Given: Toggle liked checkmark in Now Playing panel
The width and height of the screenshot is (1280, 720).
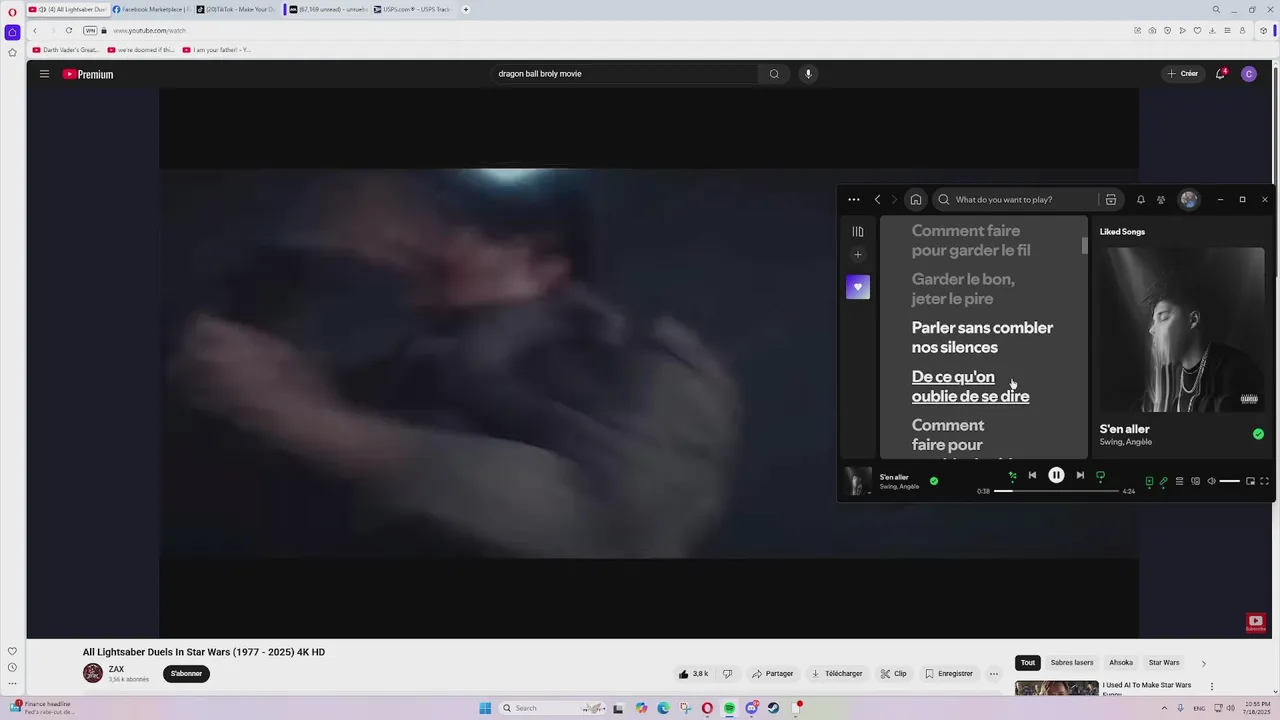Looking at the screenshot, I should point(1258,434).
